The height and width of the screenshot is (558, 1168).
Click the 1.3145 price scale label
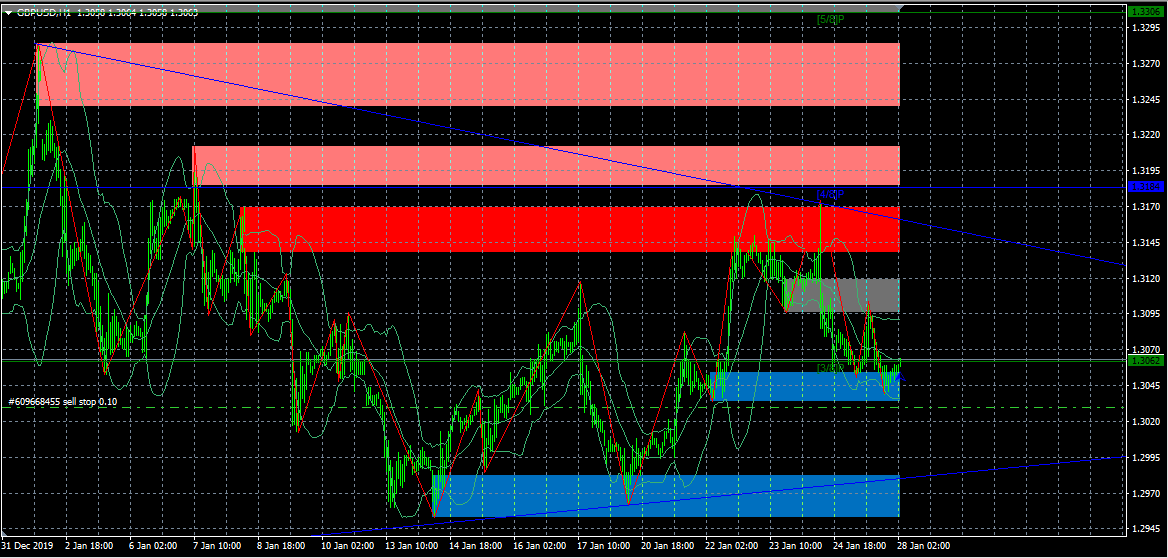coord(1145,243)
